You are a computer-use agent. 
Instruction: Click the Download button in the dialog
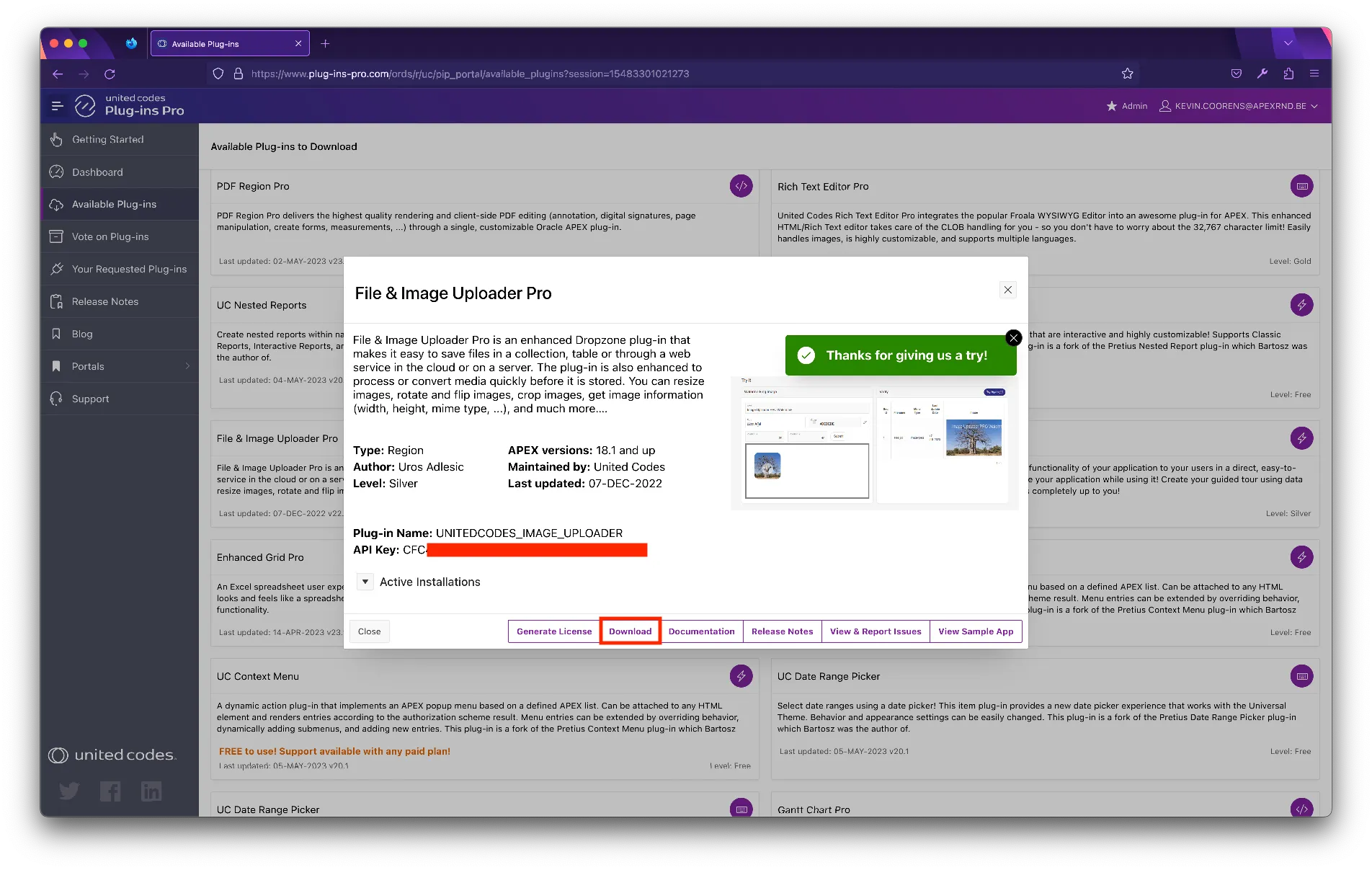pos(631,631)
